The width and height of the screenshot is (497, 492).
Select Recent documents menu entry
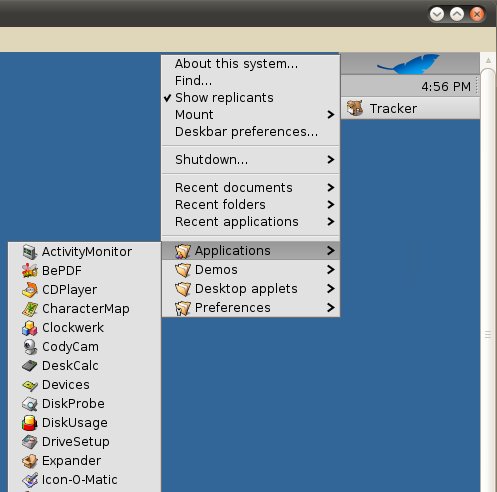pyautogui.click(x=251, y=188)
